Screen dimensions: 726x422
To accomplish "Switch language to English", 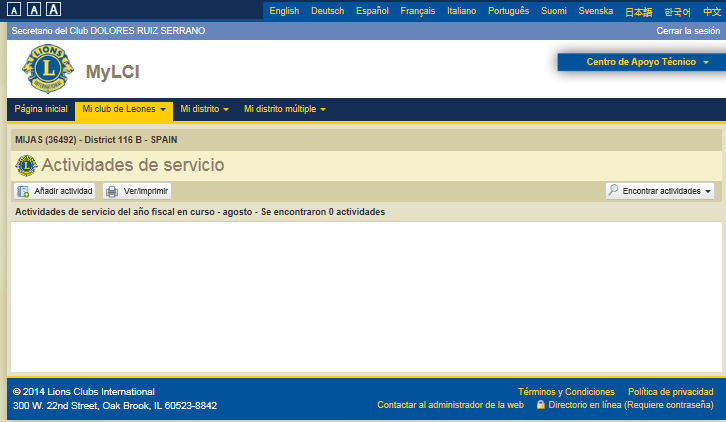I will point(284,10).
